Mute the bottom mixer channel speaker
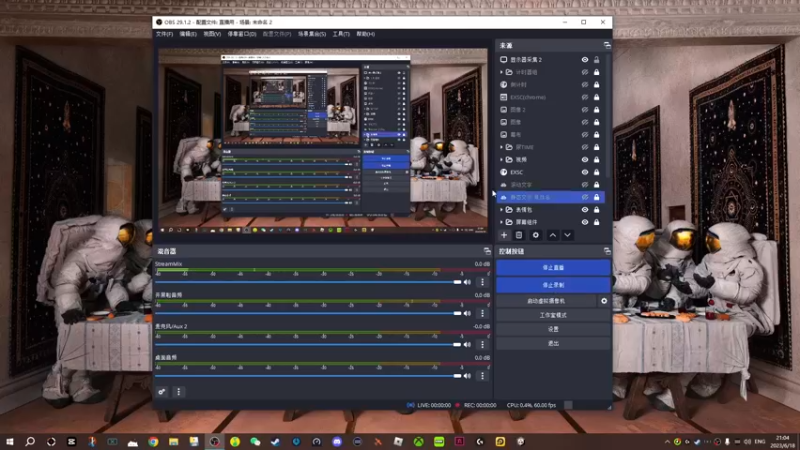This screenshot has height=450, width=800. point(467,376)
